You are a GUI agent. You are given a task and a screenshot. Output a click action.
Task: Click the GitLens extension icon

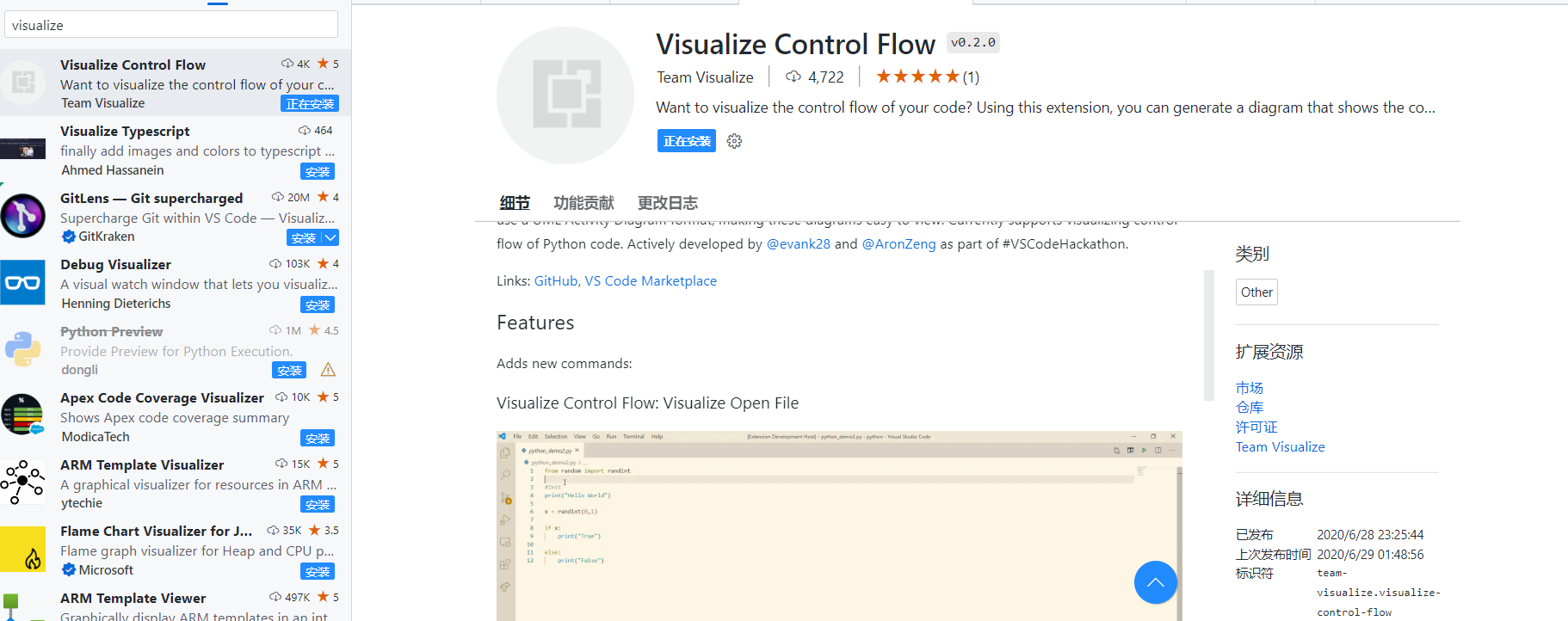coord(23,216)
